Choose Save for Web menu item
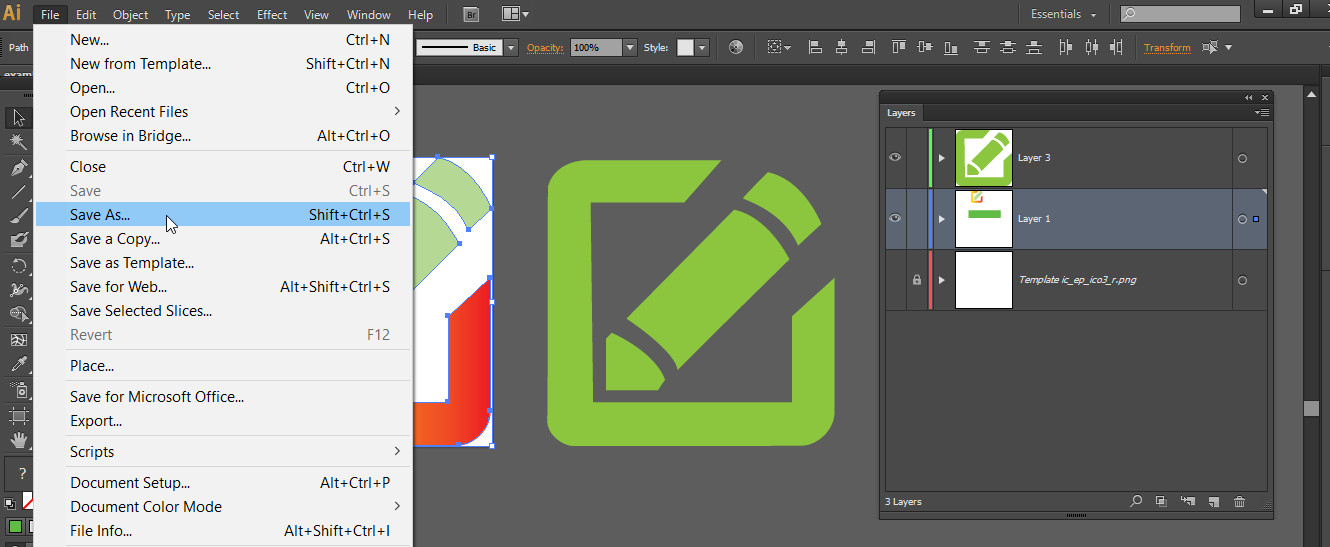The image size is (1330, 547). [222, 286]
